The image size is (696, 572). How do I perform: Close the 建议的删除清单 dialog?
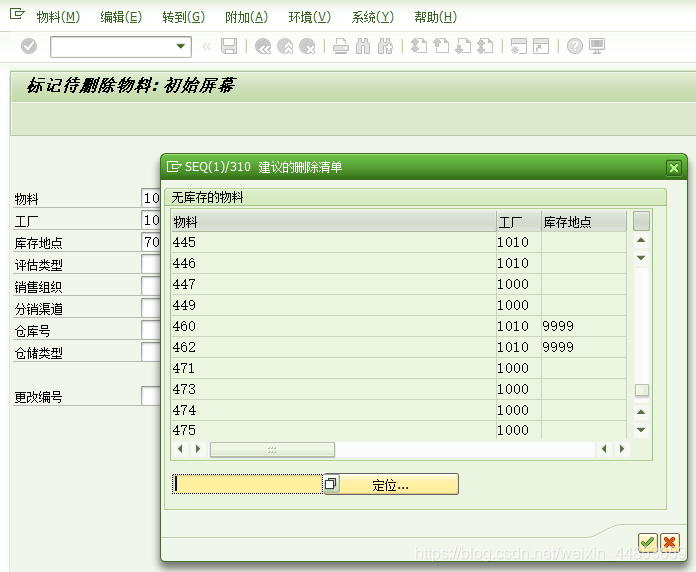point(674,168)
